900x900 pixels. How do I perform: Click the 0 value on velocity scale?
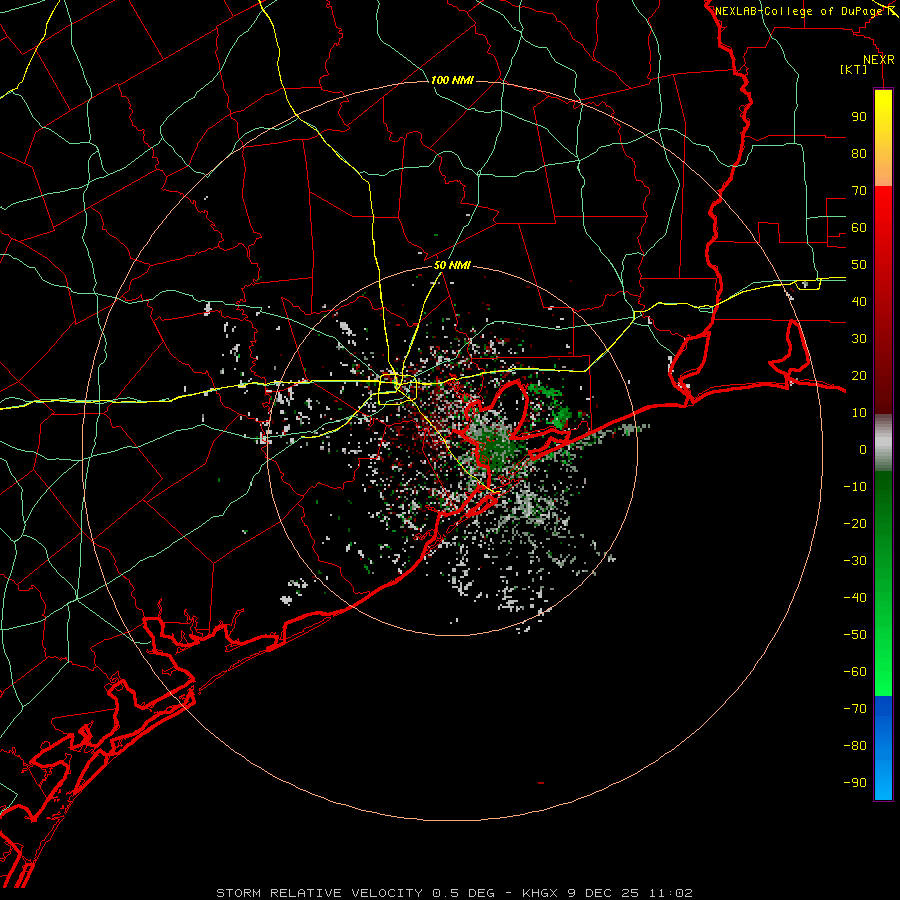863,449
